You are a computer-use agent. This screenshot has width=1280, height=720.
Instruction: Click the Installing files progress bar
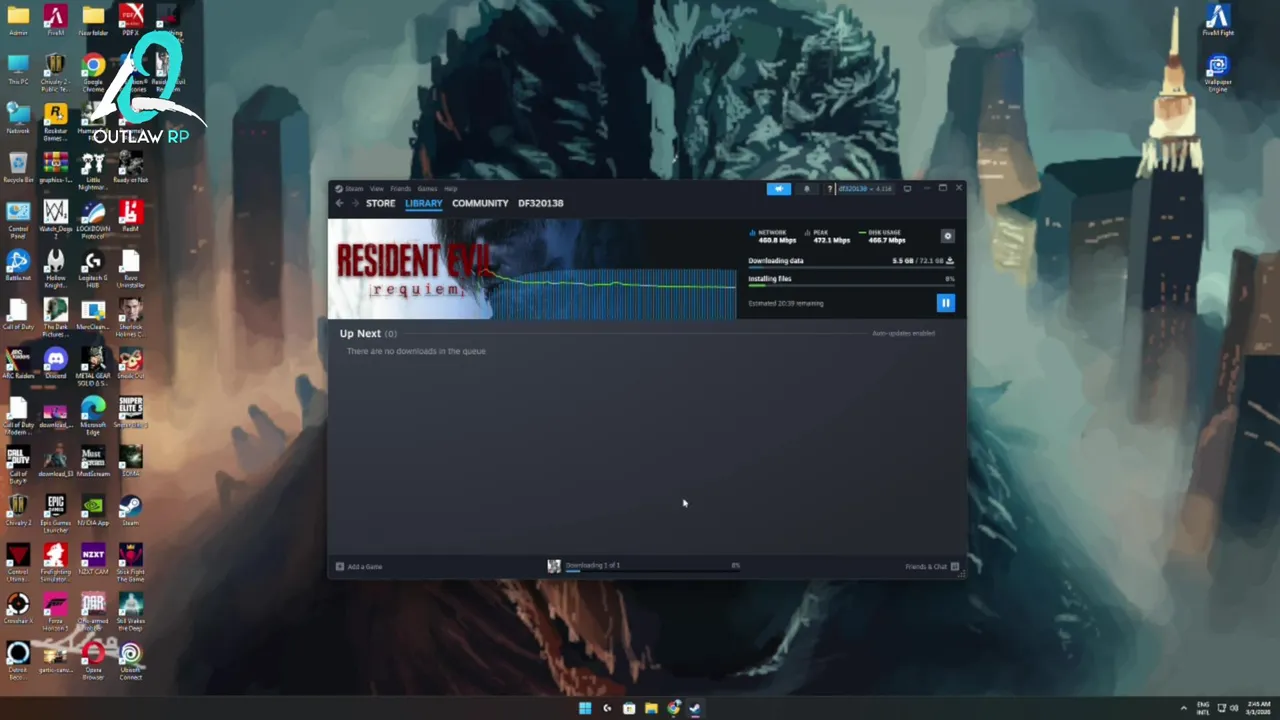pyautogui.click(x=851, y=286)
